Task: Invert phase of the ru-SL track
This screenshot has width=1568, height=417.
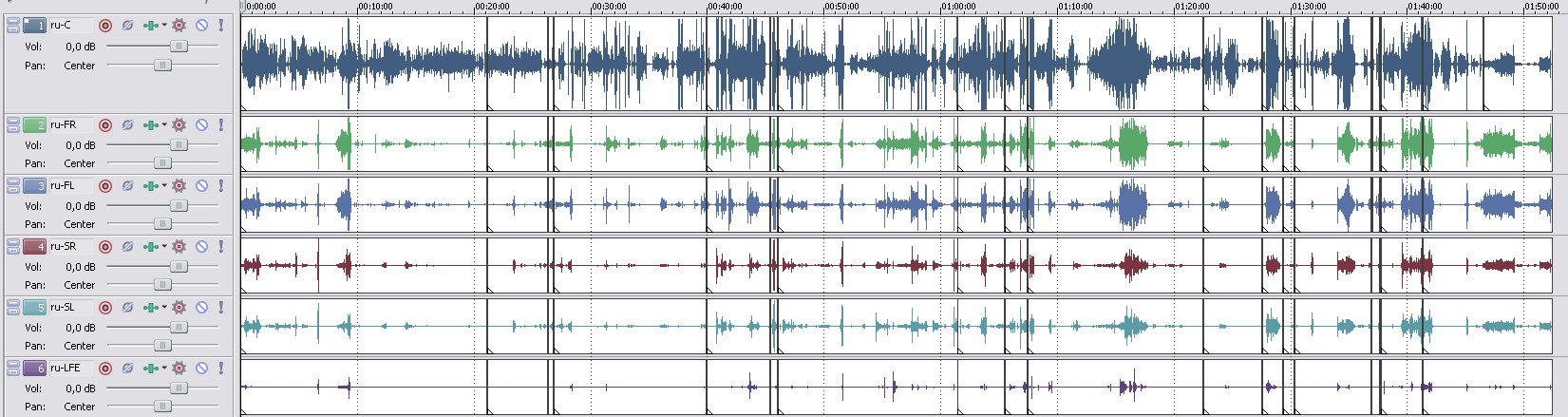Action: tap(127, 307)
